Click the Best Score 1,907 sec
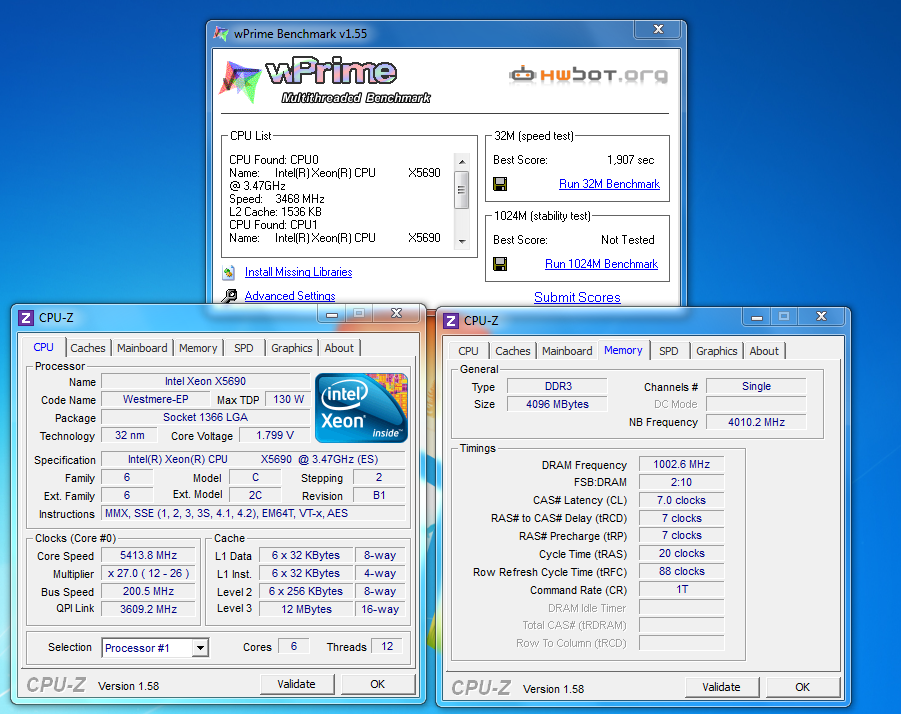The image size is (901, 714). tap(630, 160)
